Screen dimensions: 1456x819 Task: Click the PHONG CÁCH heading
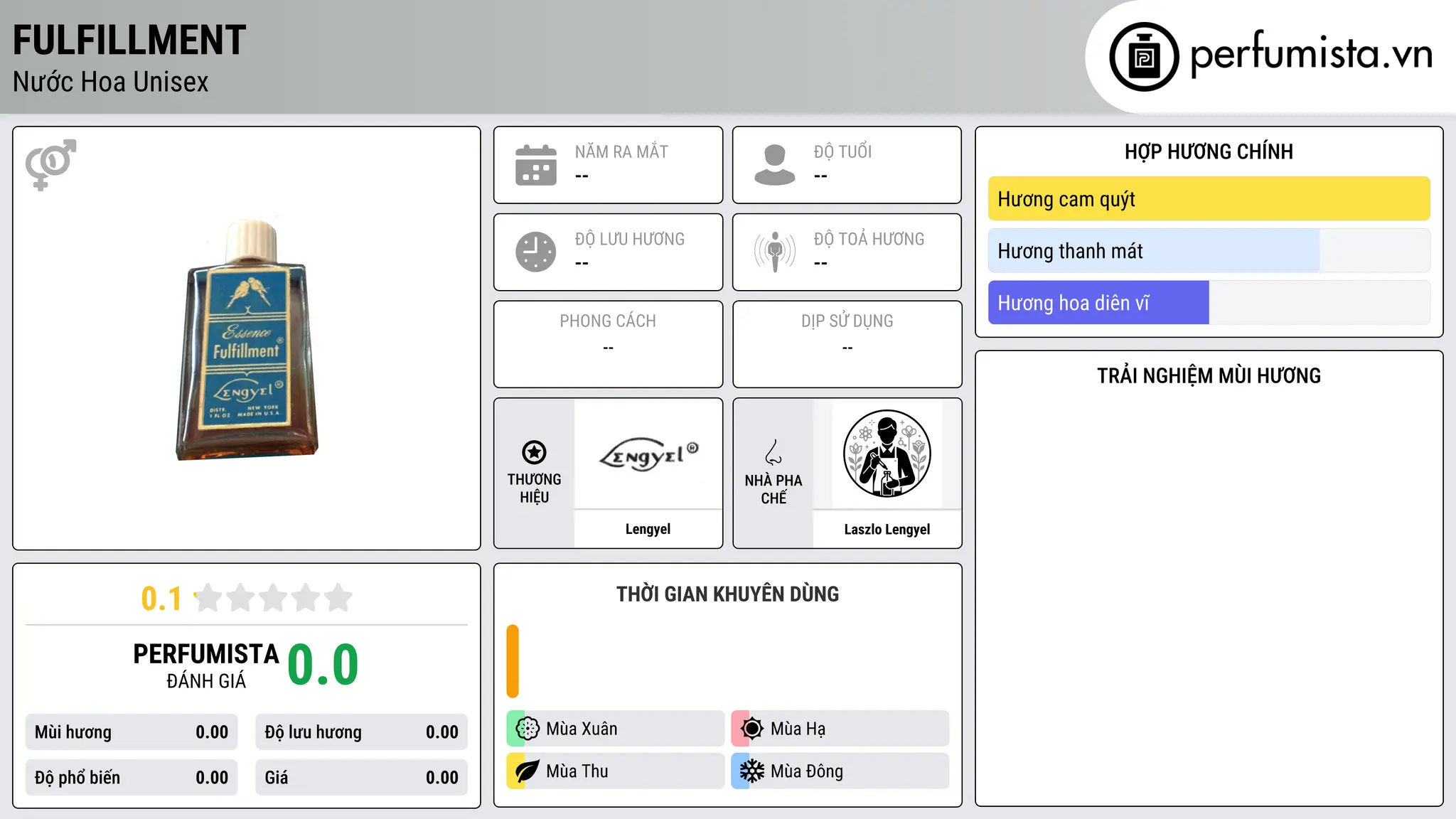click(x=608, y=321)
